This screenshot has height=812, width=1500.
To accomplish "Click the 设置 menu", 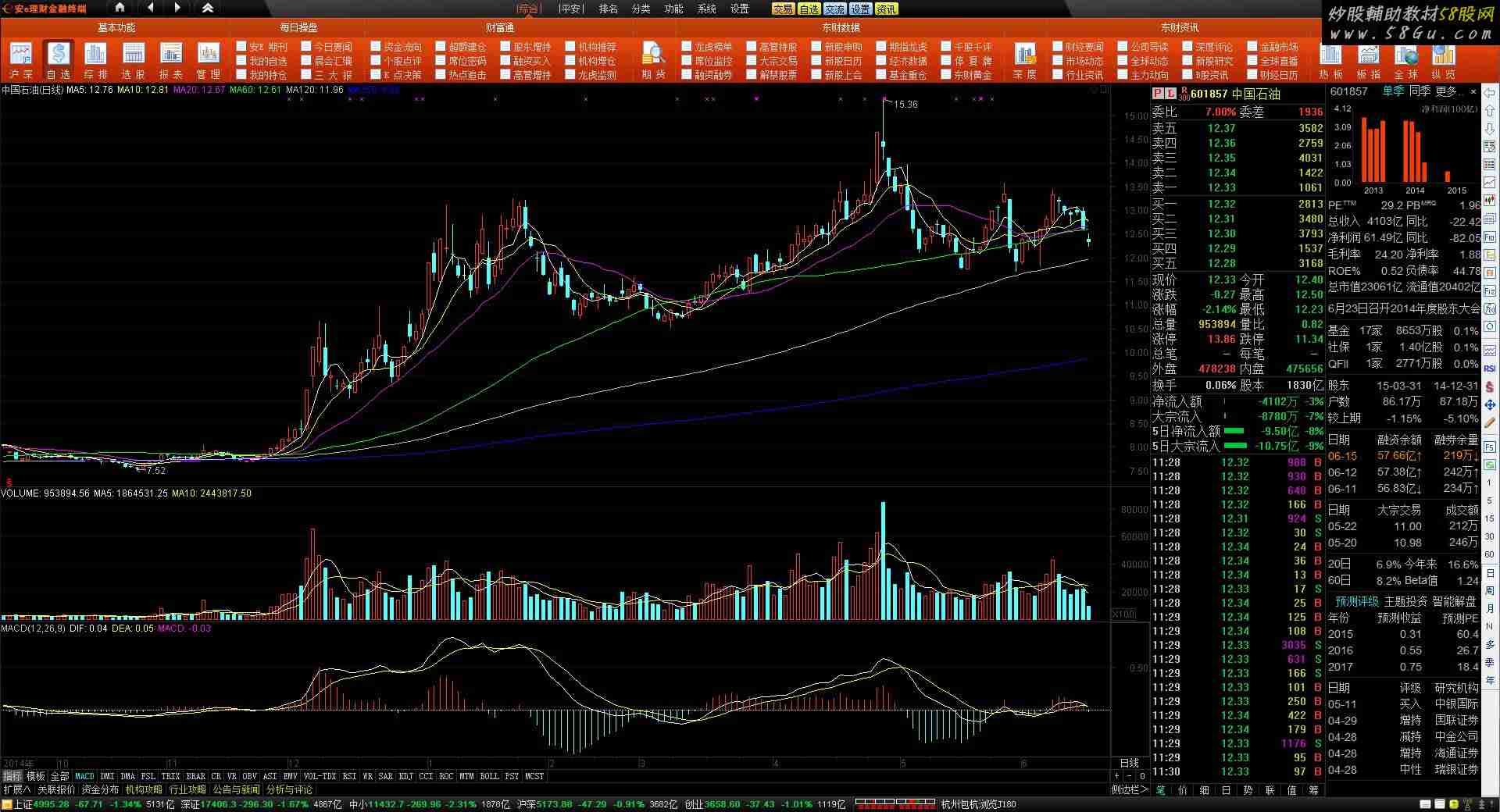I will click(740, 9).
